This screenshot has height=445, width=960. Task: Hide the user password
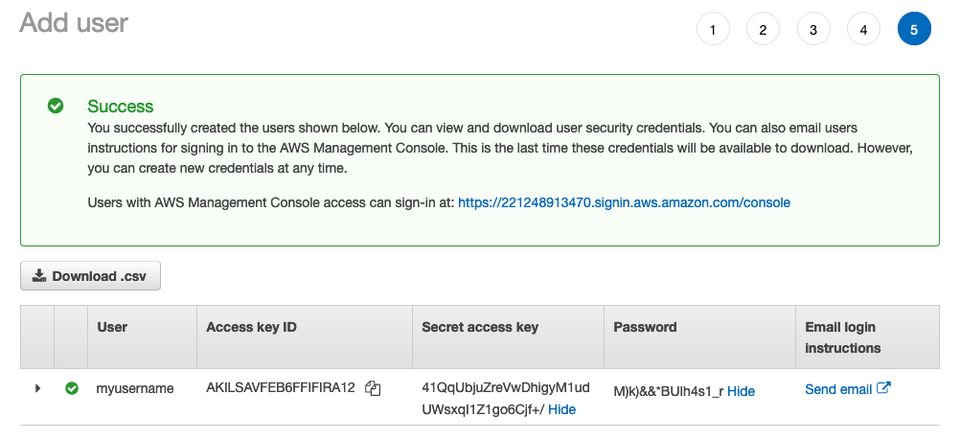(x=741, y=391)
